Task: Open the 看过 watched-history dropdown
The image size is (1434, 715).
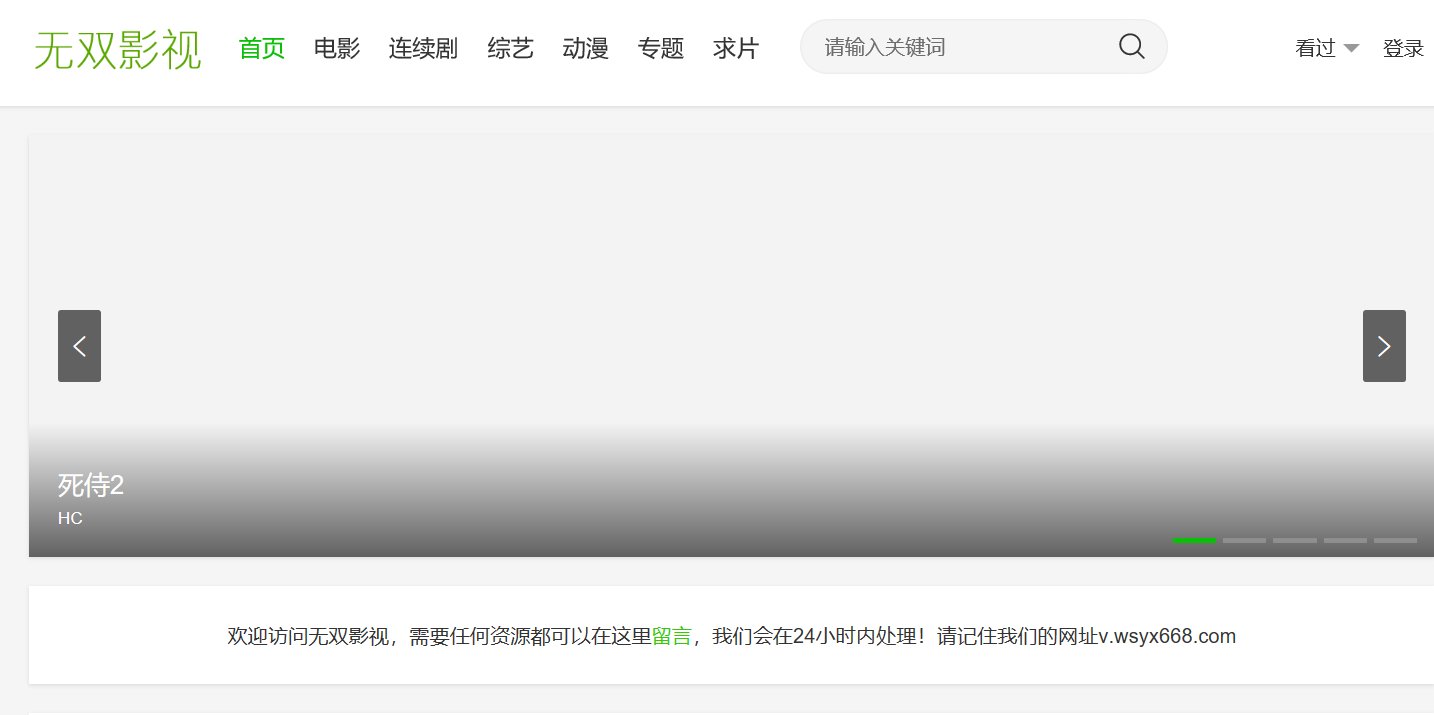Action: pos(1315,48)
